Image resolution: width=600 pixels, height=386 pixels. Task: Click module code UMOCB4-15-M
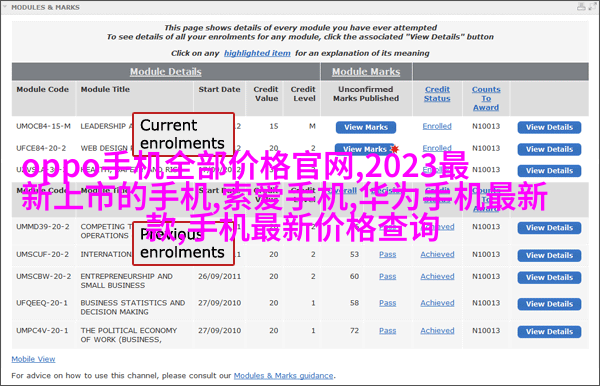tap(43, 126)
